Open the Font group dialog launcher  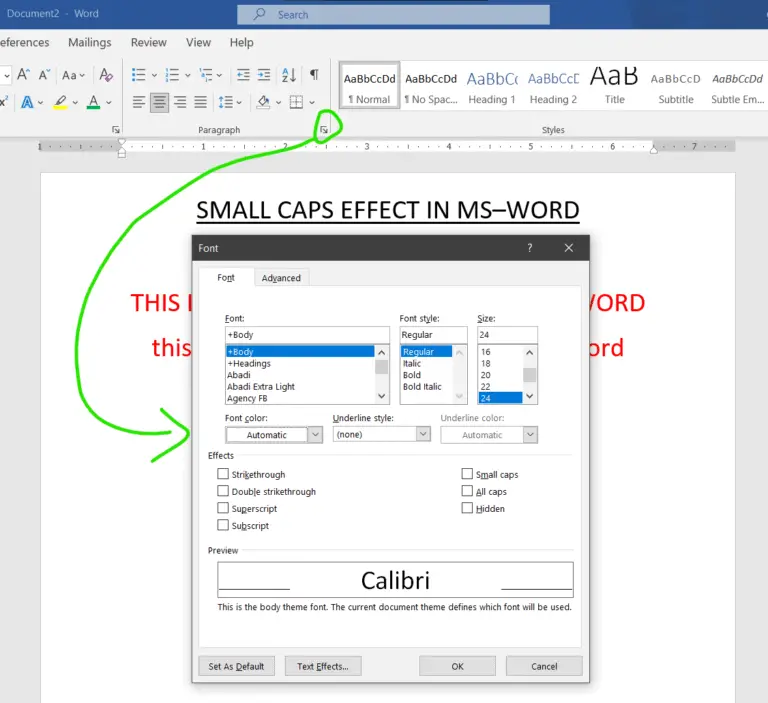pos(116,130)
